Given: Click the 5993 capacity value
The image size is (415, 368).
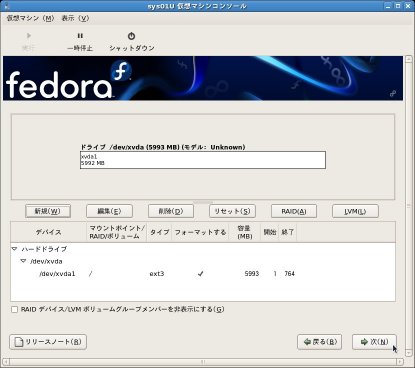Looking at the screenshot, I should click(252, 274).
